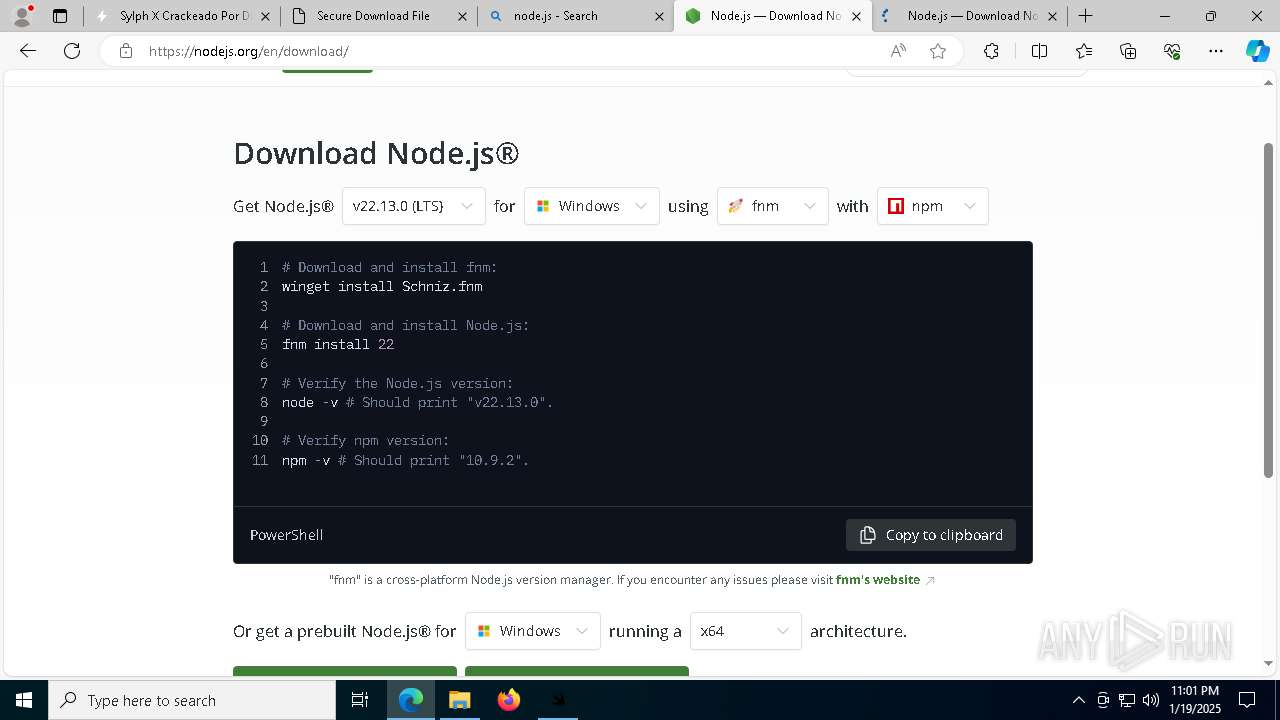Open prebuilt Windows OS dropdown
This screenshot has width=1280, height=720.
pos(533,631)
